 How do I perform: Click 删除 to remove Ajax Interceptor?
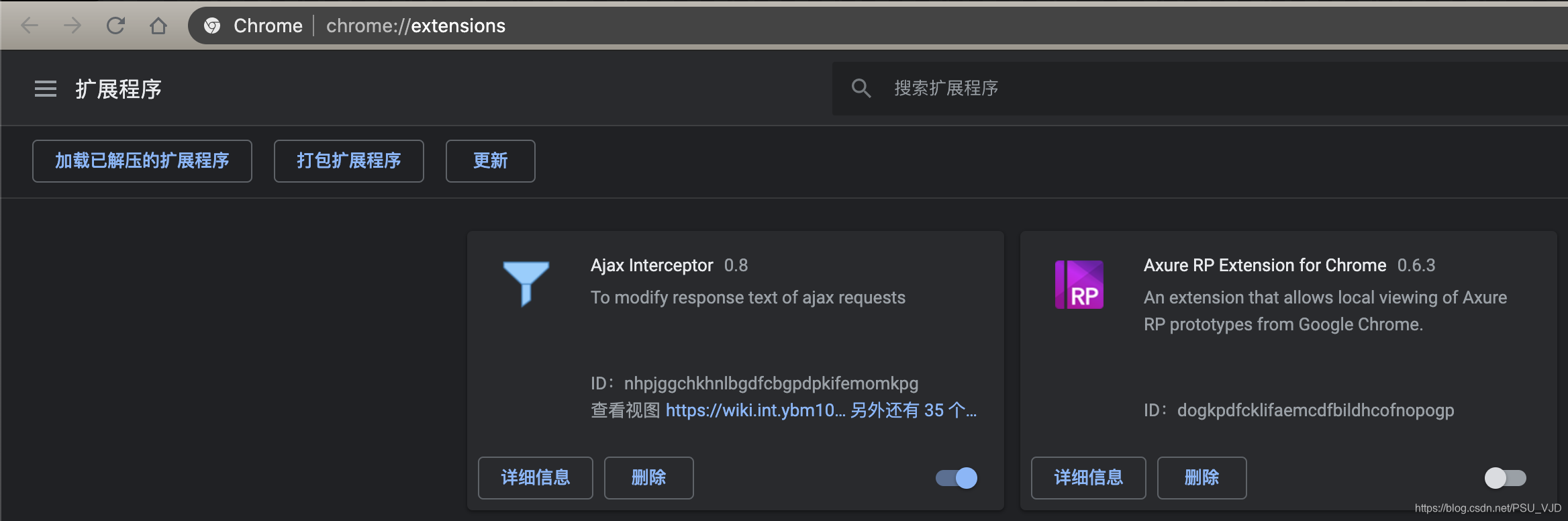coord(649,478)
